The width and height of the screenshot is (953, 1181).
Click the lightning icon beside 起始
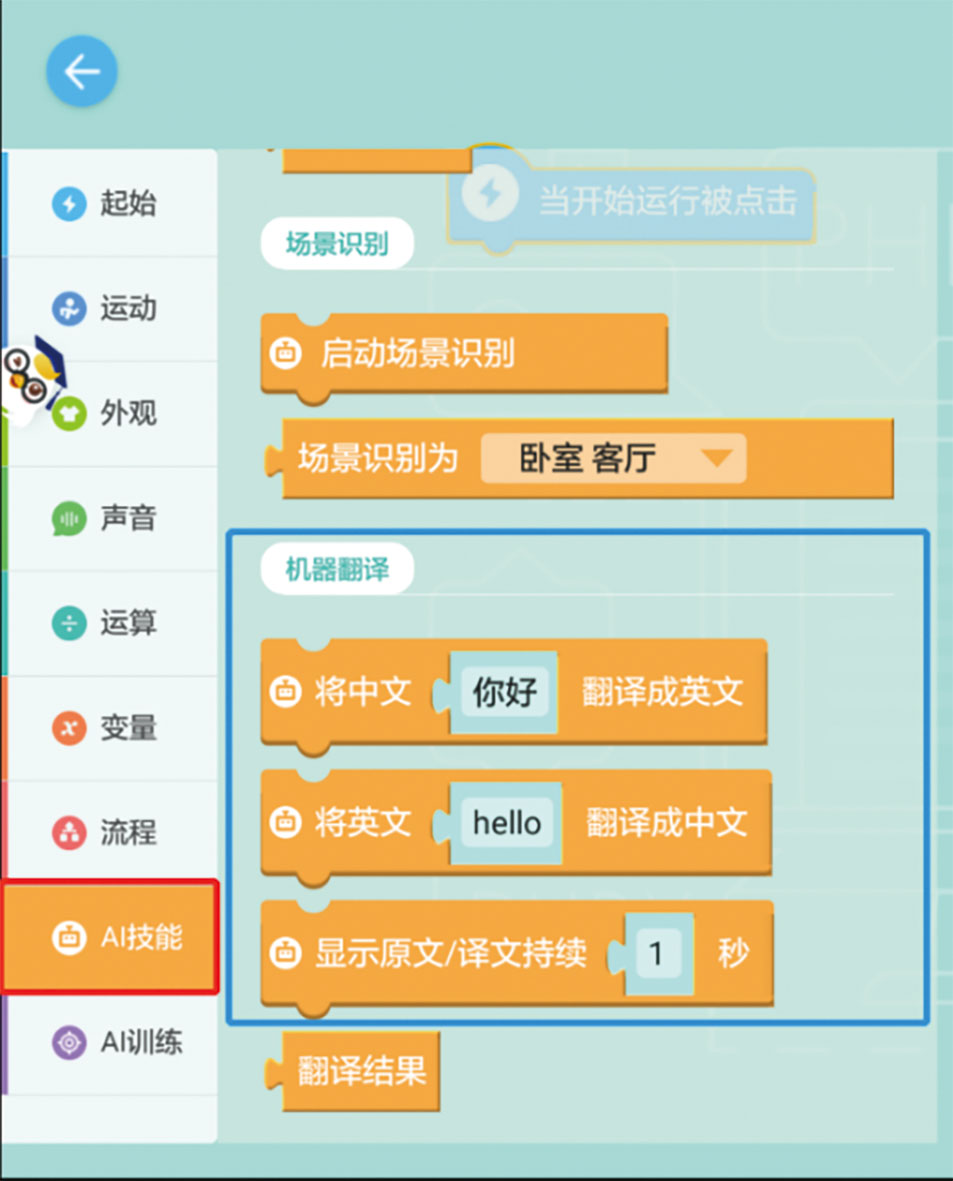69,204
